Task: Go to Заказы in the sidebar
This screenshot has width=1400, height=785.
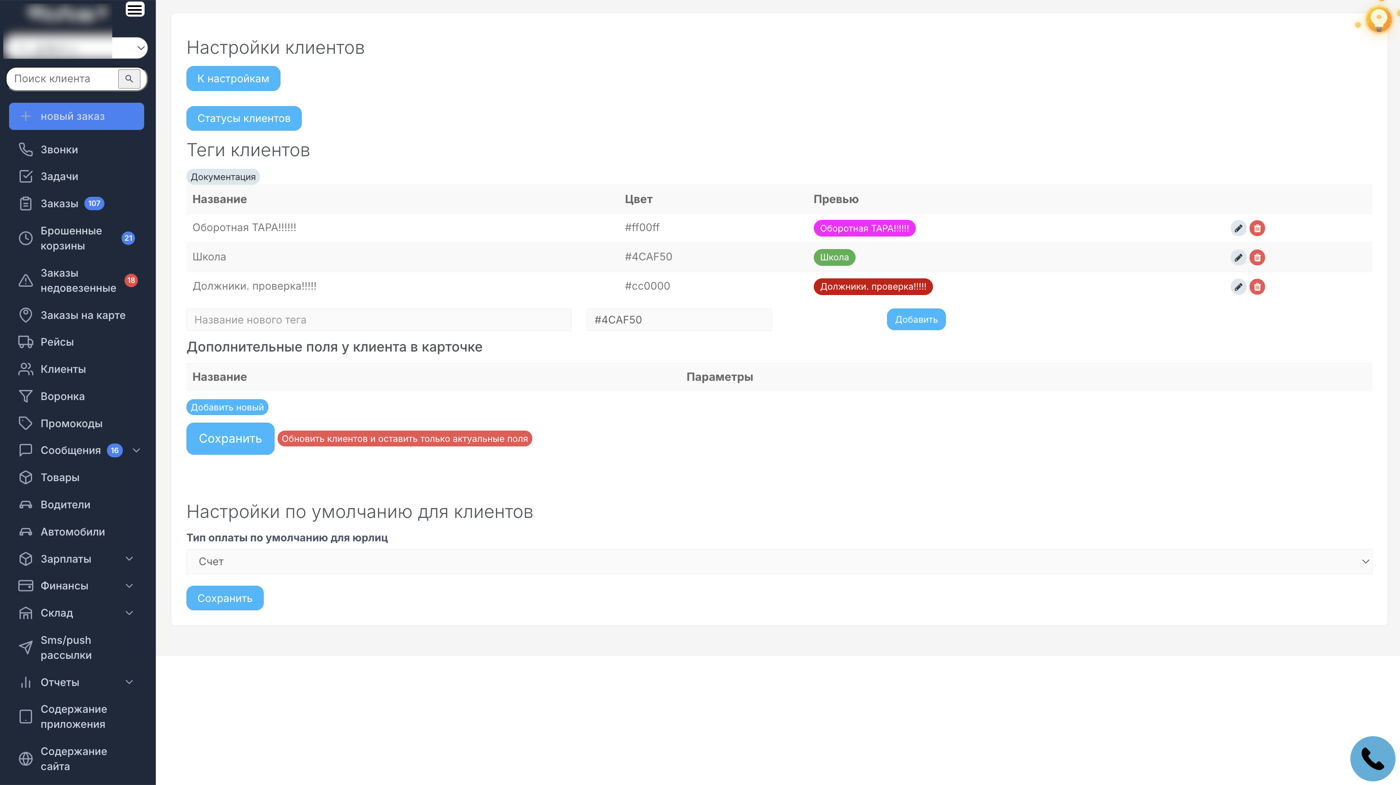Action: (x=59, y=204)
